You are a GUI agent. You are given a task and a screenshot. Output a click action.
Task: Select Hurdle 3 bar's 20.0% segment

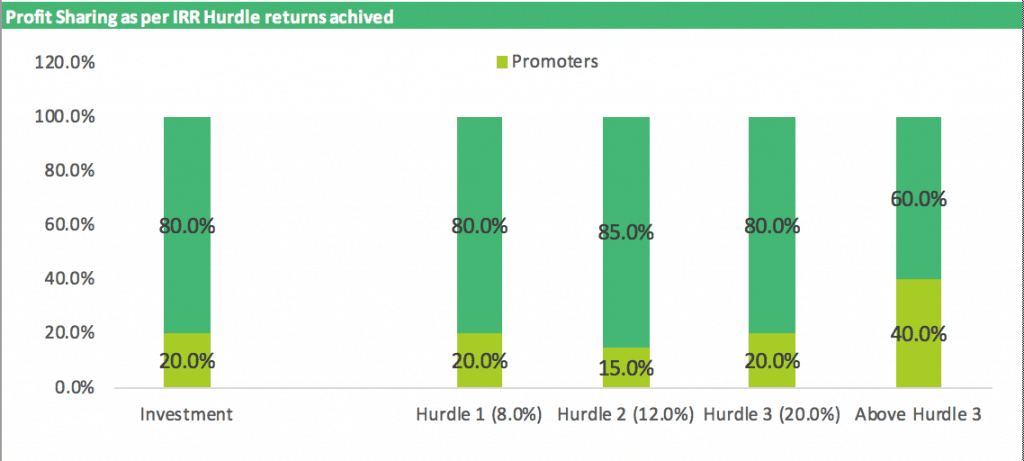pyautogui.click(x=772, y=360)
